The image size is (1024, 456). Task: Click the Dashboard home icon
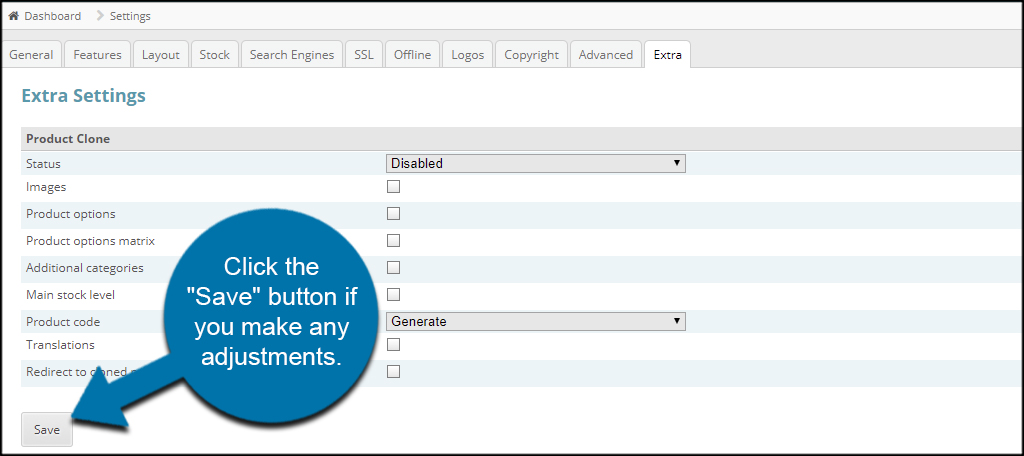13,16
